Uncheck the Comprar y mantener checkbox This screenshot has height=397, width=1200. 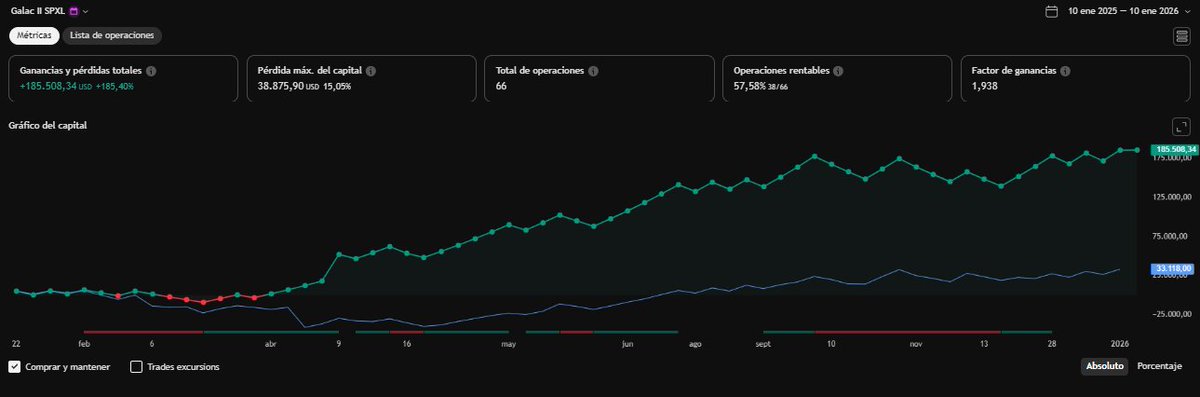pos(15,367)
